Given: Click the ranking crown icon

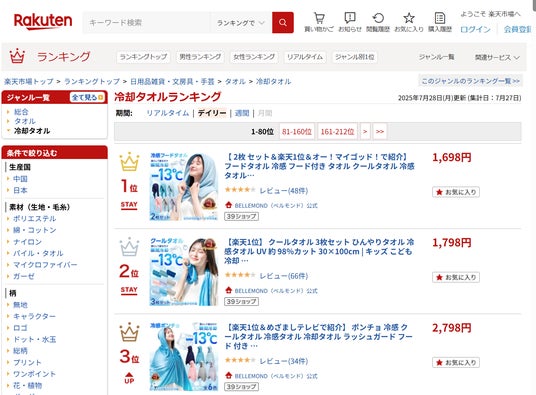Looking at the screenshot, I should click(x=17, y=56).
